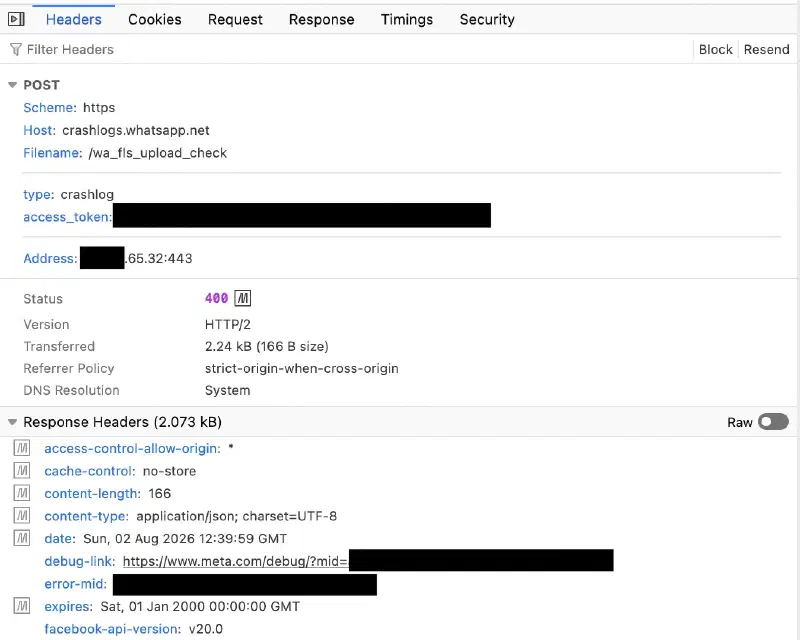Open MDN docs icon beside status 400

click(x=242, y=299)
